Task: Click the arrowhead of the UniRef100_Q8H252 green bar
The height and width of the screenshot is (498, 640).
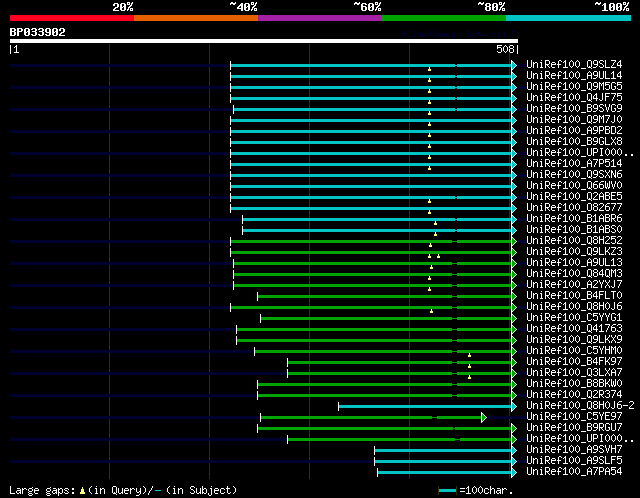Action: [x=514, y=241]
